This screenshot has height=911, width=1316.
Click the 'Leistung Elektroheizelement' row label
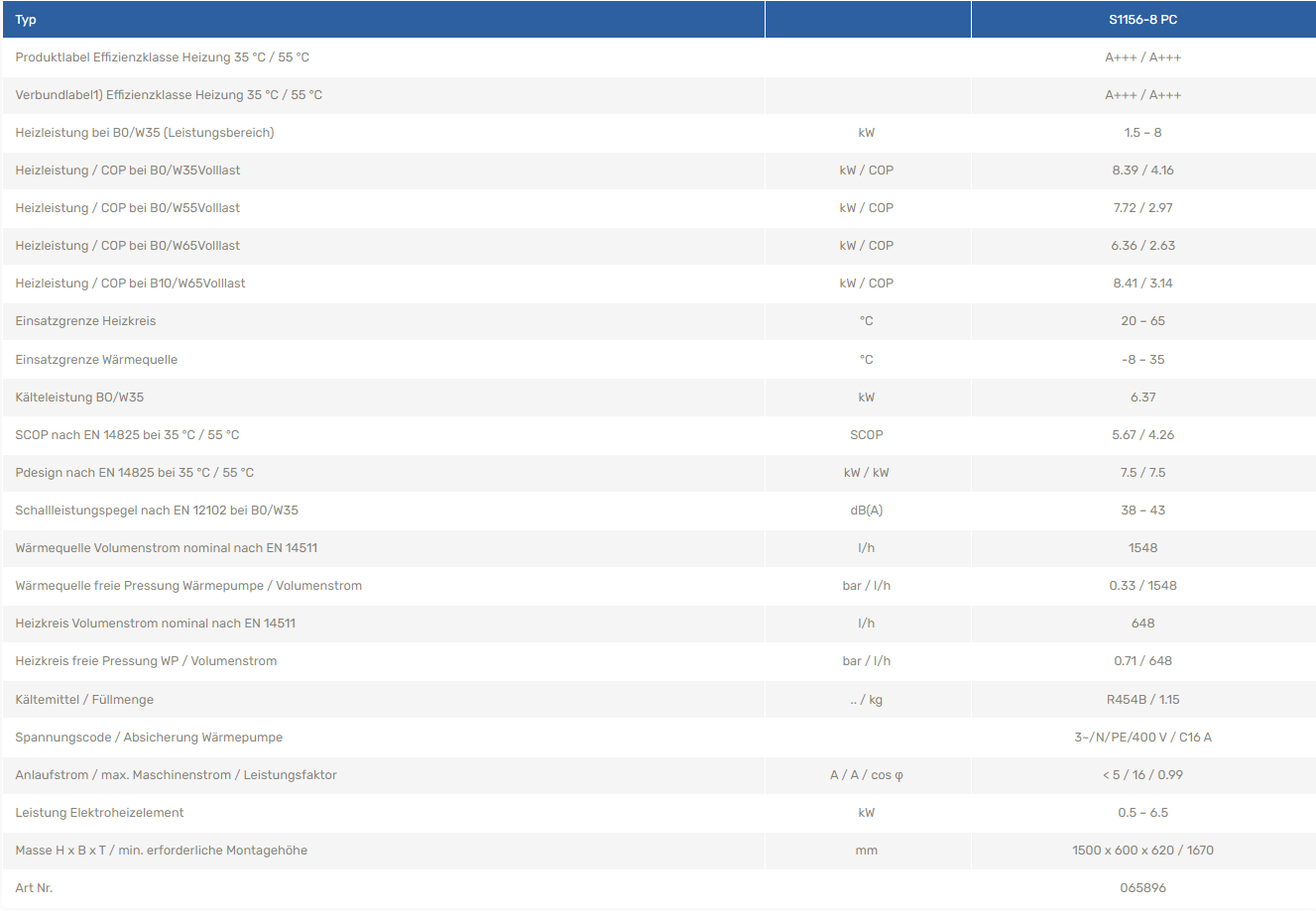point(99,813)
